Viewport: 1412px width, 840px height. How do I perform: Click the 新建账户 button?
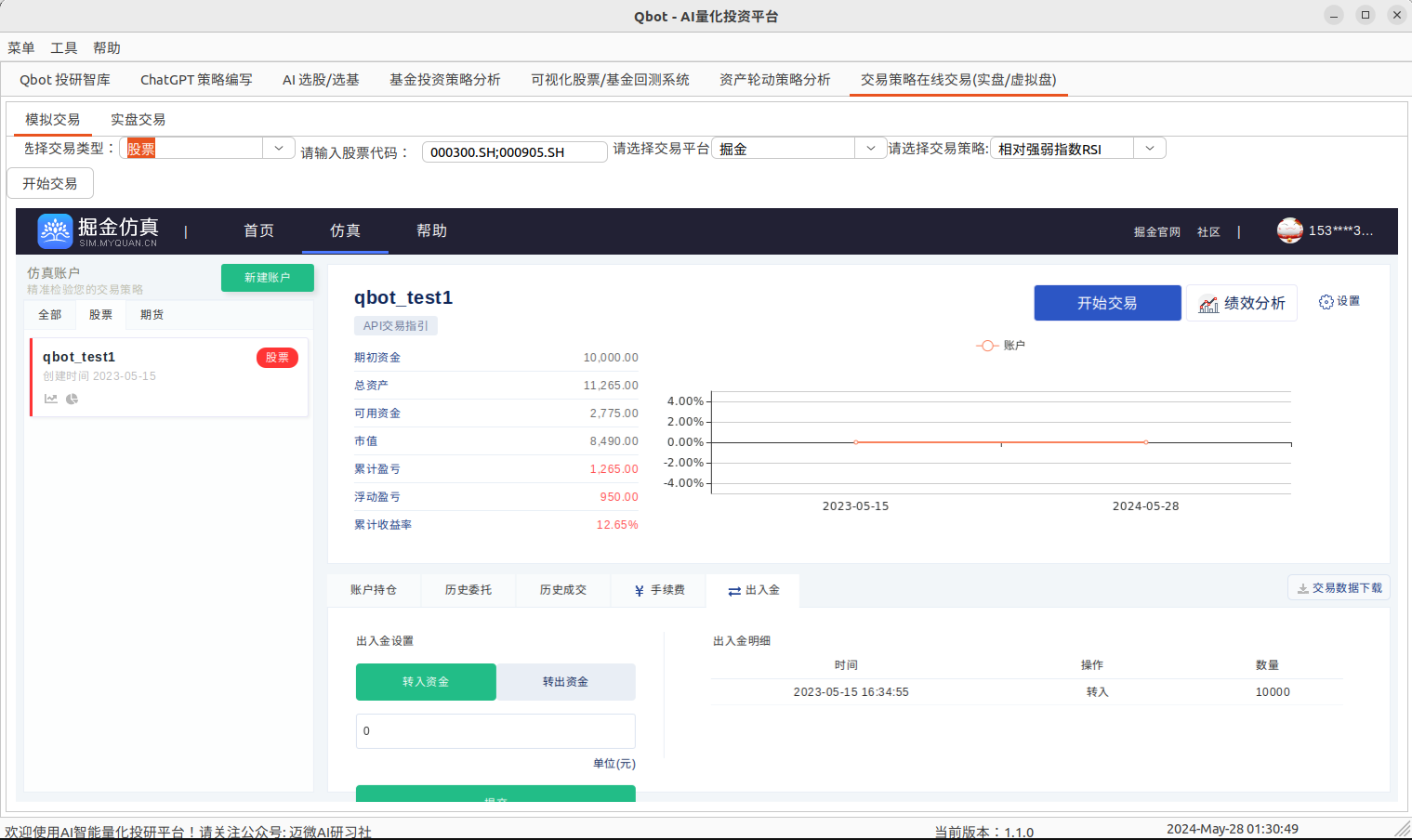click(267, 277)
